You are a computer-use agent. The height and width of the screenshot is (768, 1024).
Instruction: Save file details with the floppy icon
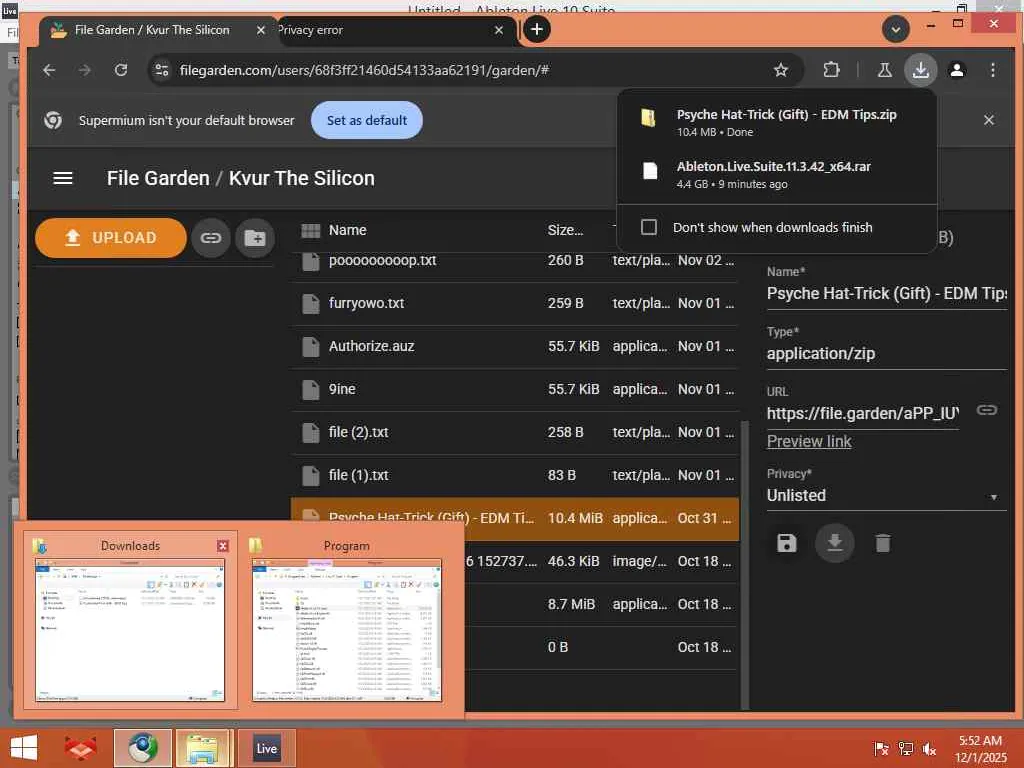click(x=786, y=543)
